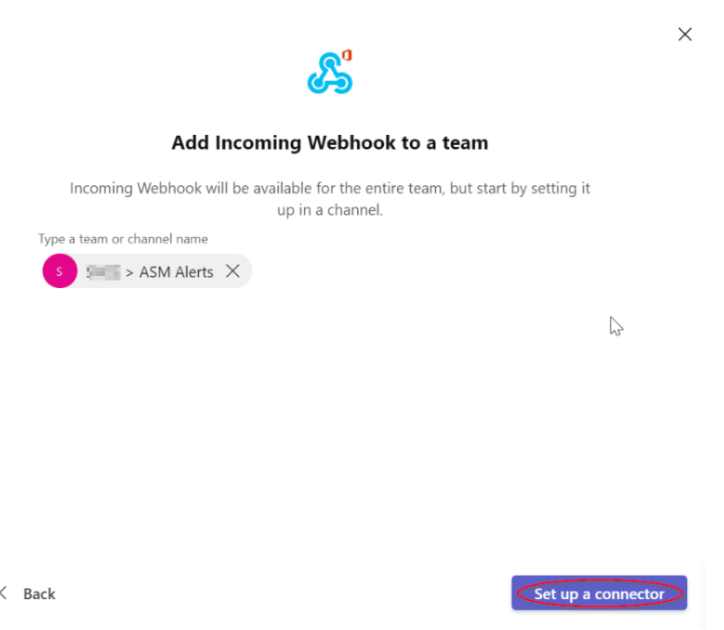Click the > separator inside the channel chip
Image resolution: width=724 pixels, height=630 pixels.
(130, 273)
